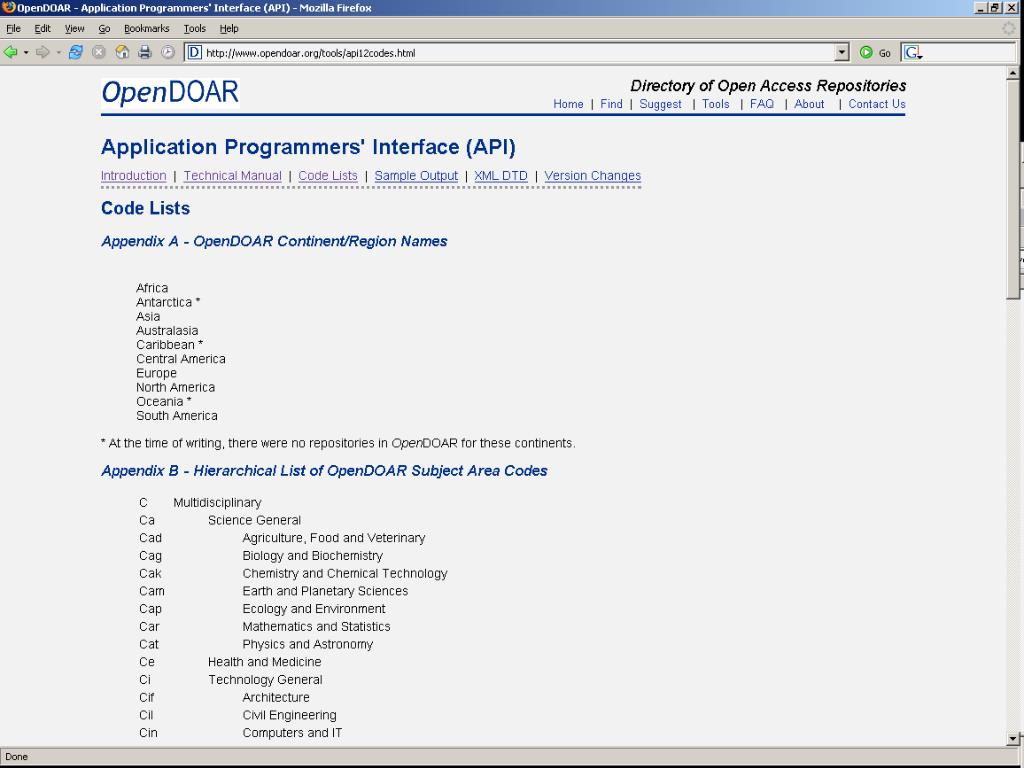Click the scrollbar up arrow
The height and width of the screenshot is (768, 1024).
point(1014,73)
